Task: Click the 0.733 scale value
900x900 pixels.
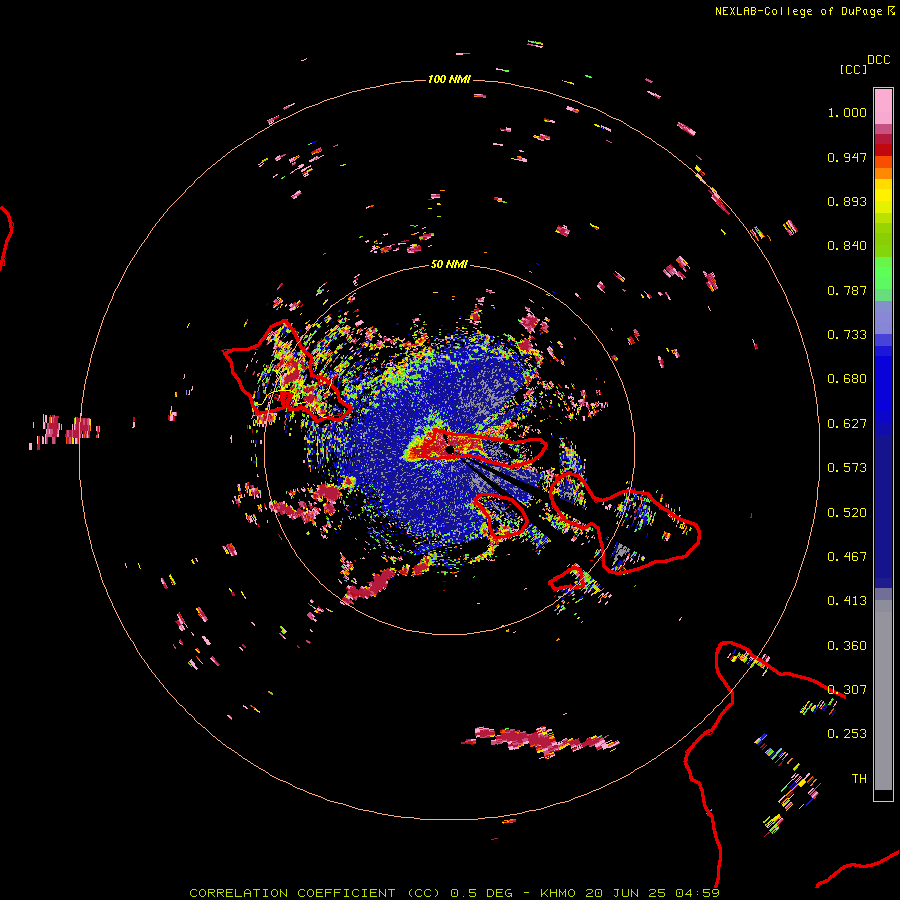Action: click(847, 335)
